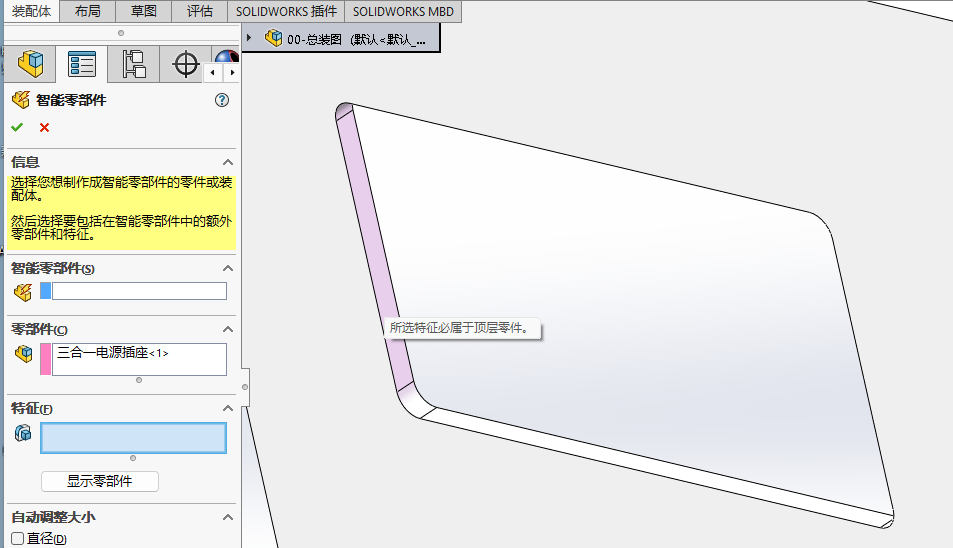Open the SOLIDWORKS 插件 tab
953x548 pixels.
286,11
